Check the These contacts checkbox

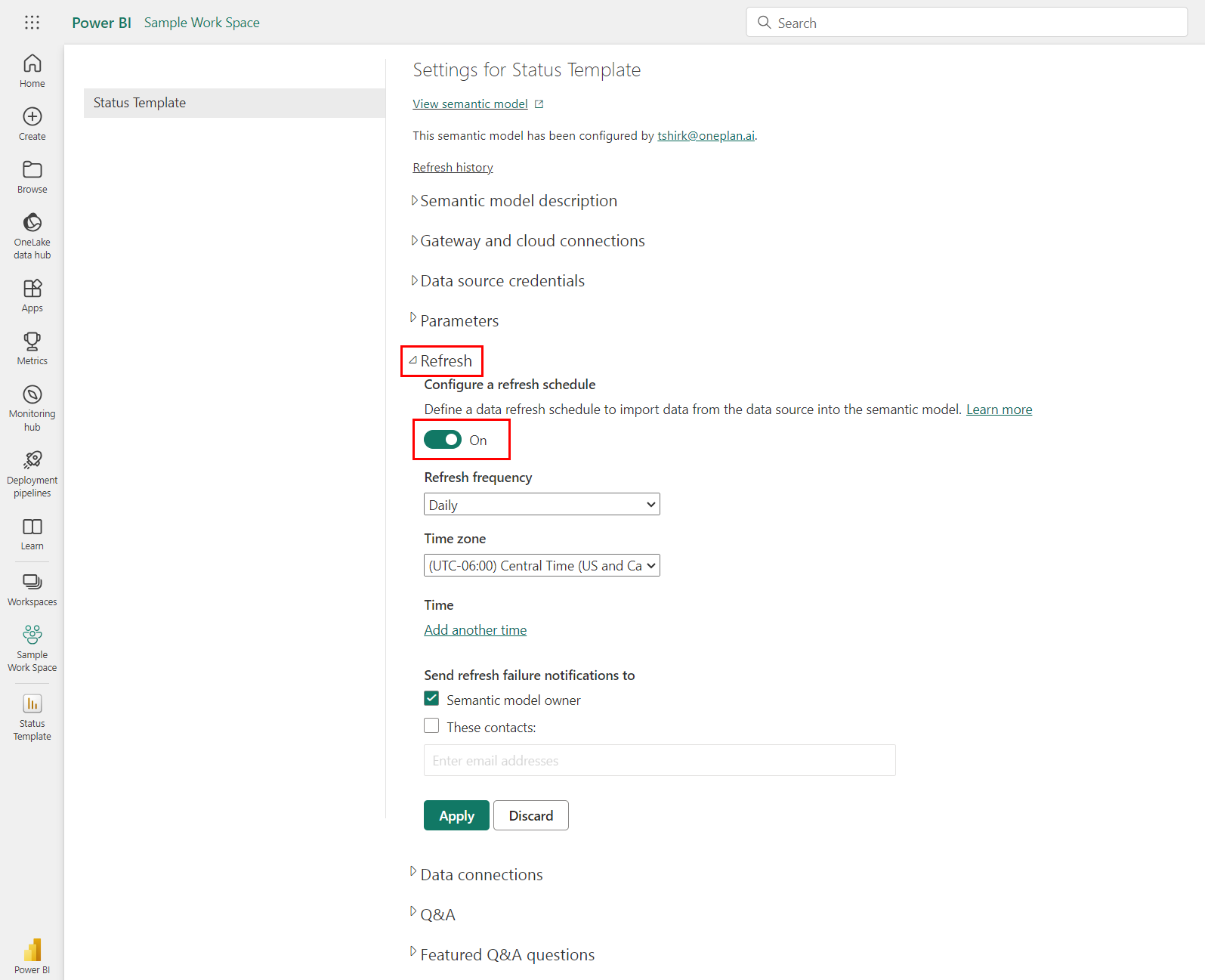(431, 726)
